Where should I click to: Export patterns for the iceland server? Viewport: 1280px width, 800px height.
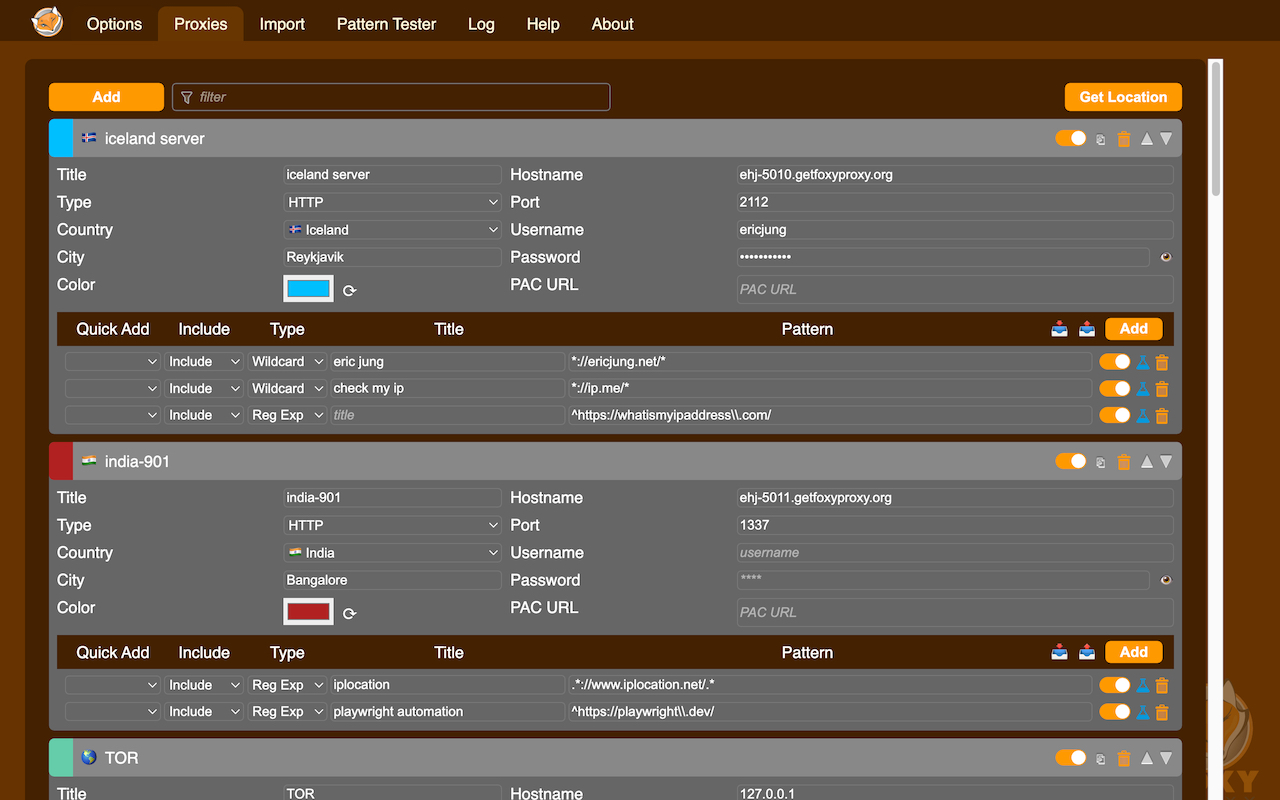(x=1087, y=328)
